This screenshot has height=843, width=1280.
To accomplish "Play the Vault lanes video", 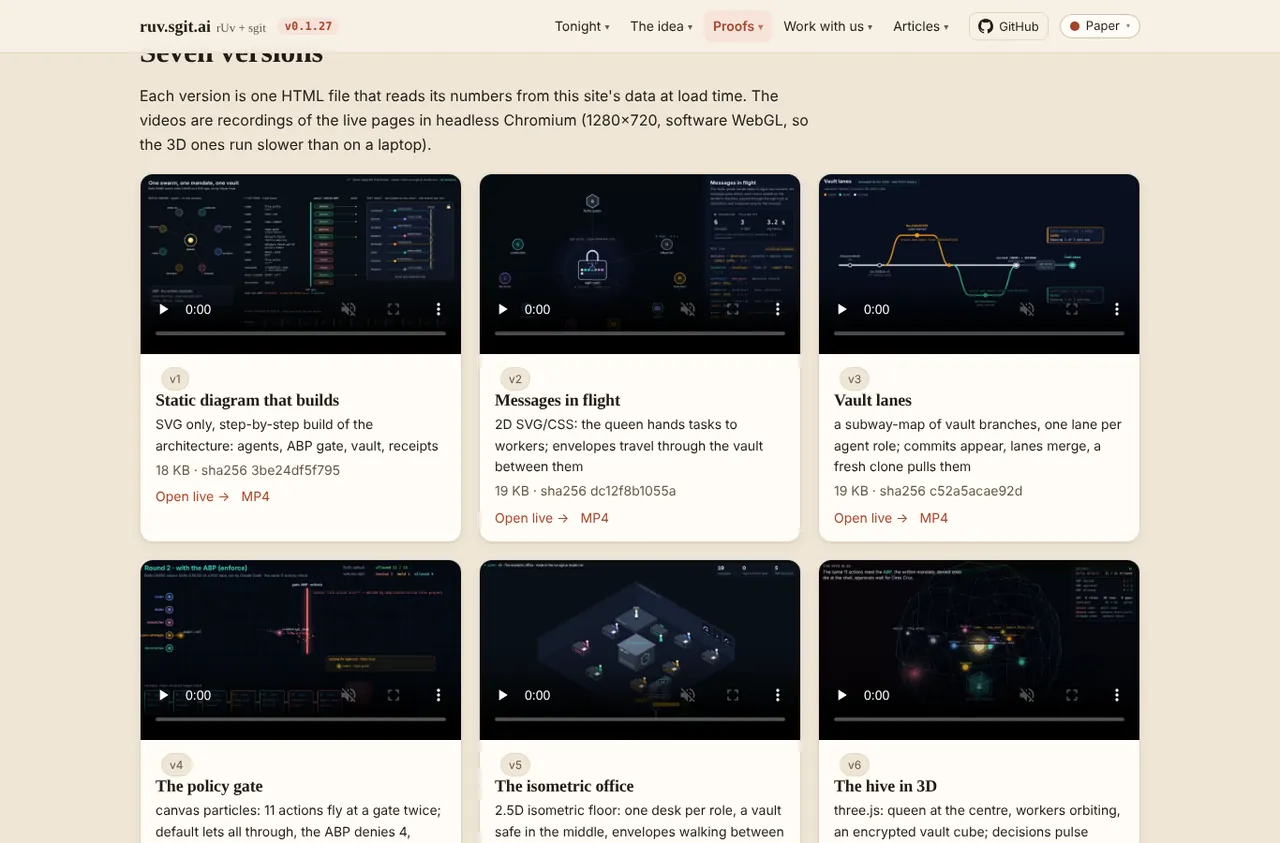I will (842, 309).
